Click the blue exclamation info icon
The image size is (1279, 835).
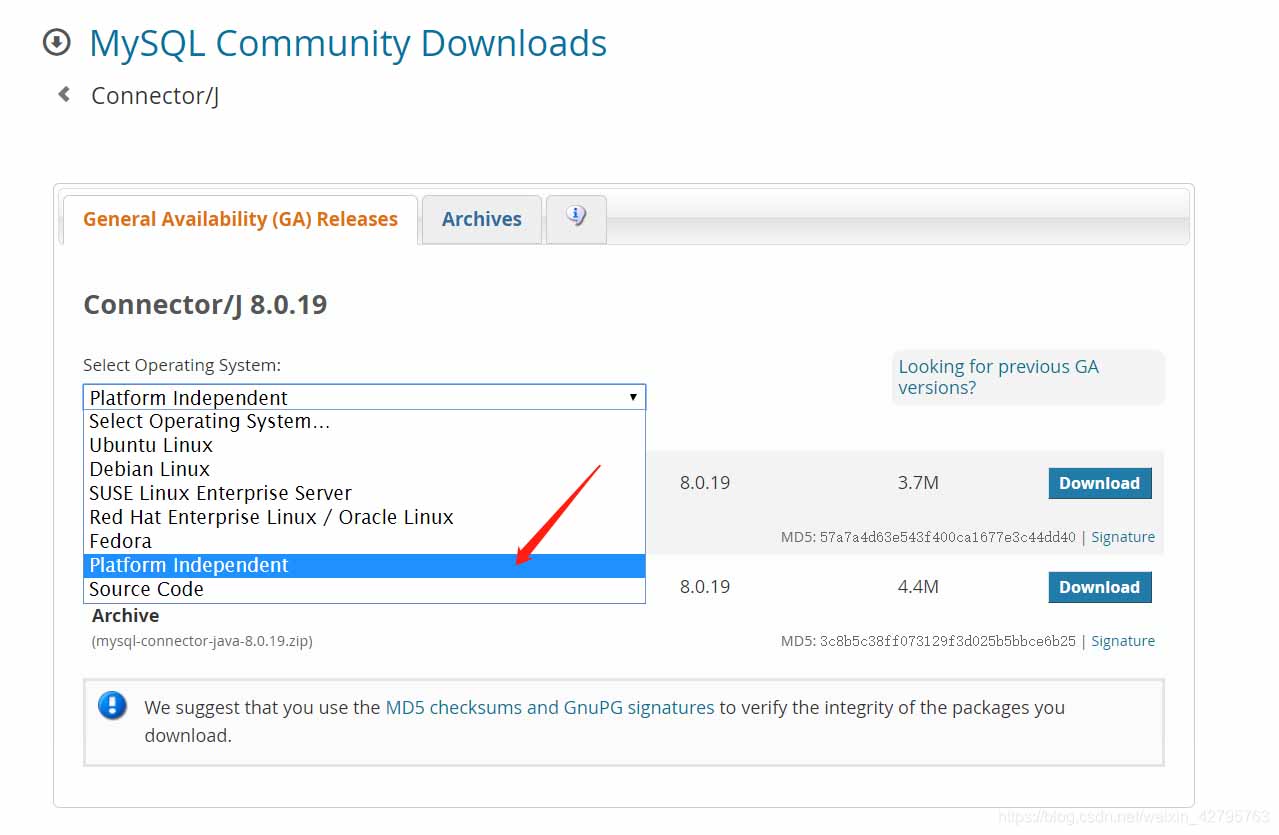point(112,706)
